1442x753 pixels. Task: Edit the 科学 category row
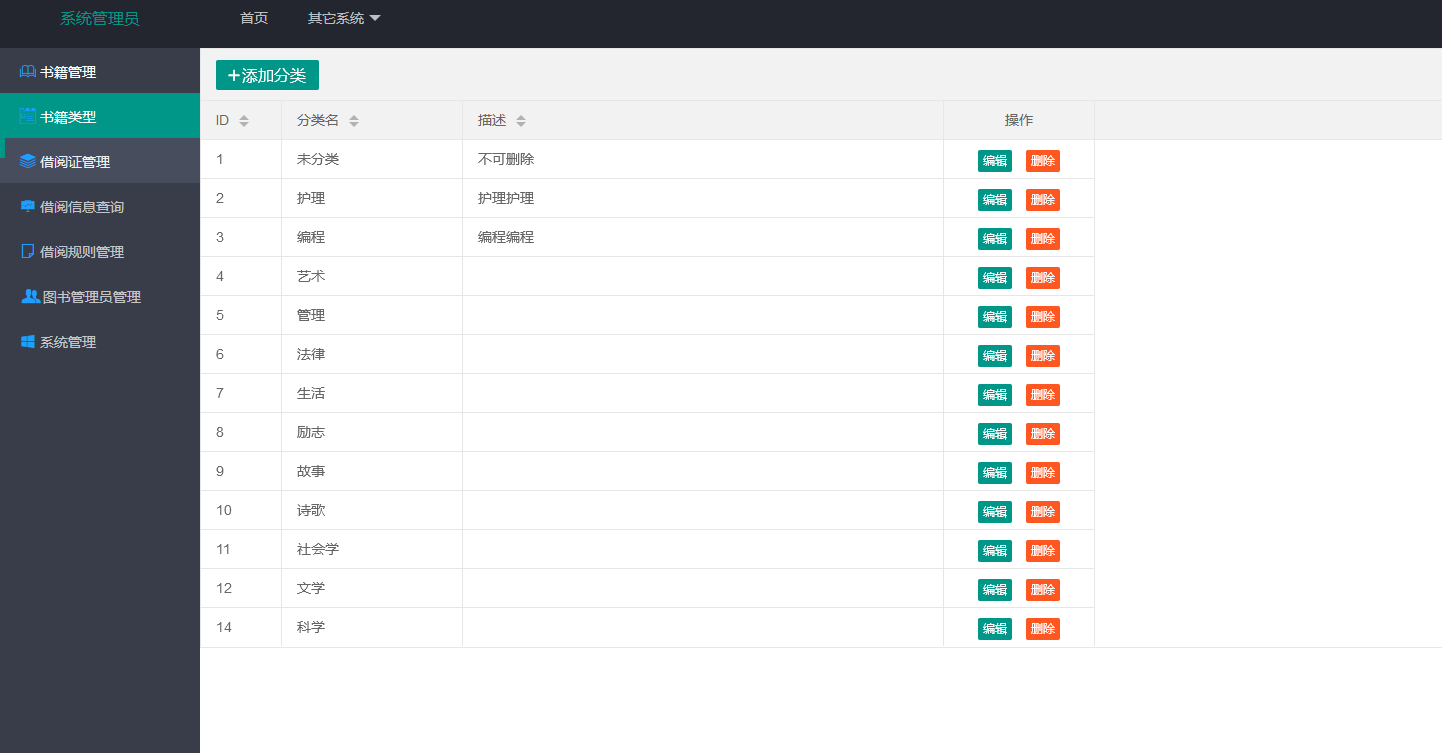[994, 628]
